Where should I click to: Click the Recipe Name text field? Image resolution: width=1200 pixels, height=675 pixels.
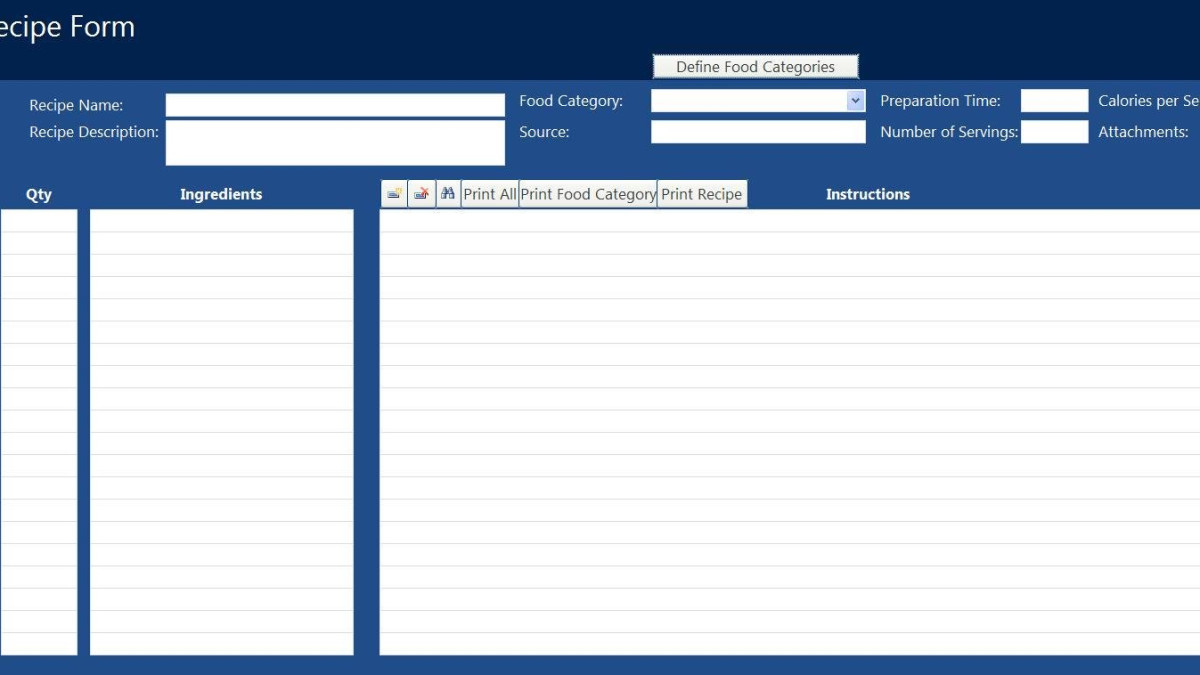(335, 105)
